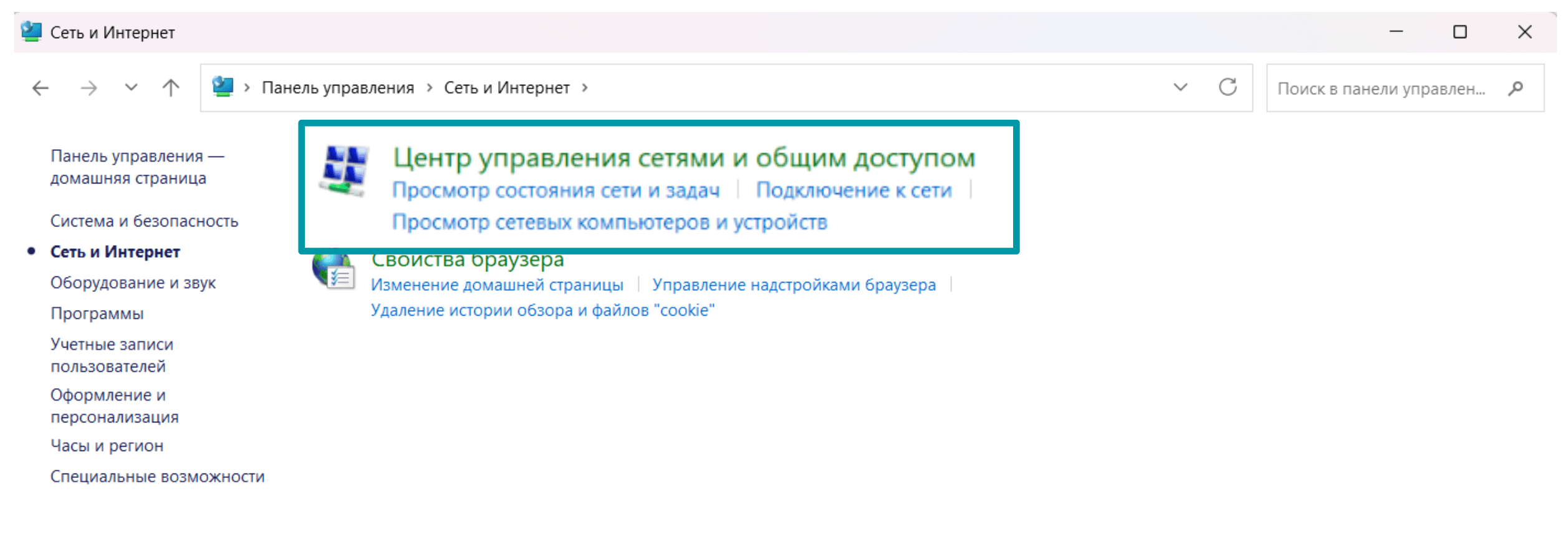Click Просмотр состояния сети и задач

click(556, 190)
